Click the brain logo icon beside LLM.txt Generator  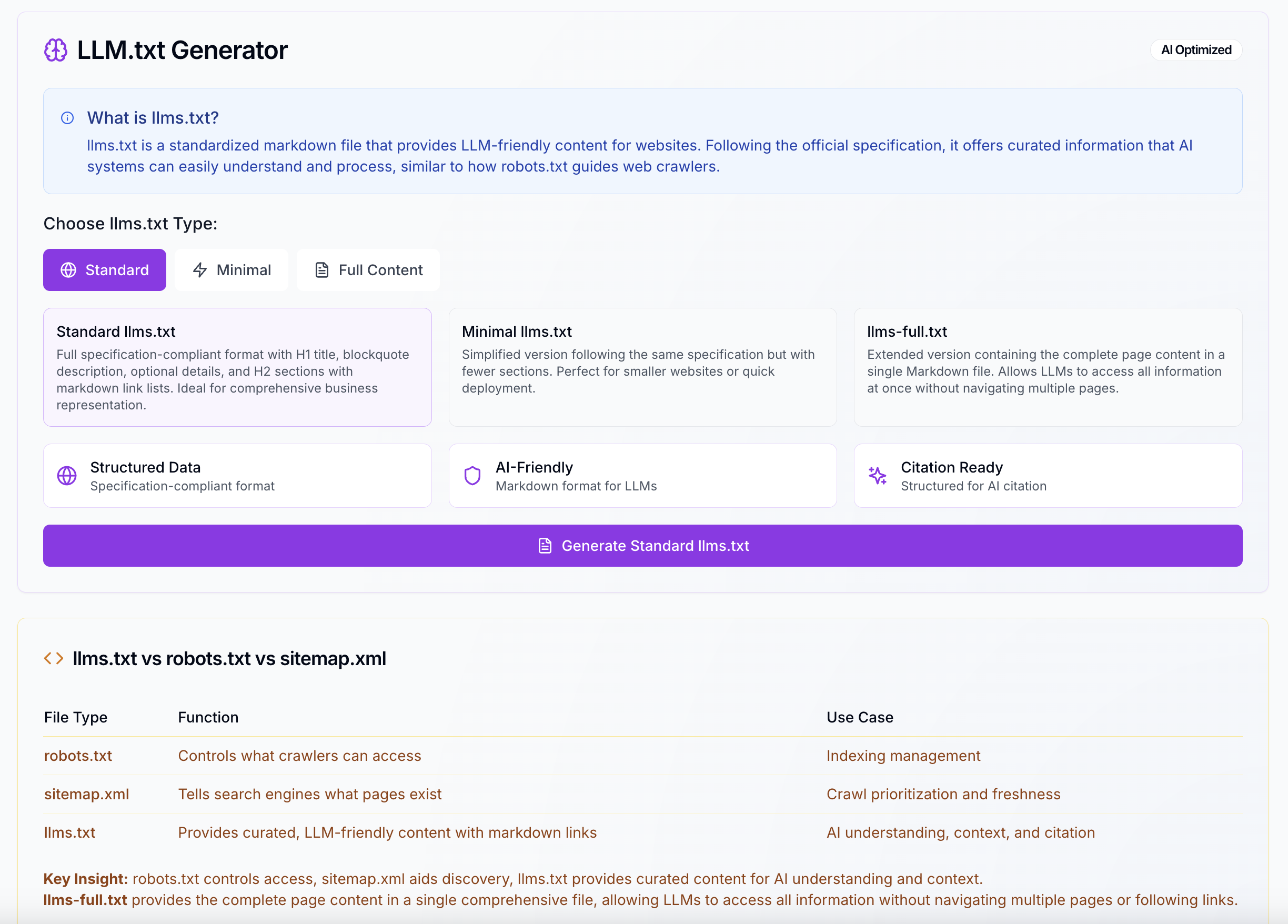56,50
